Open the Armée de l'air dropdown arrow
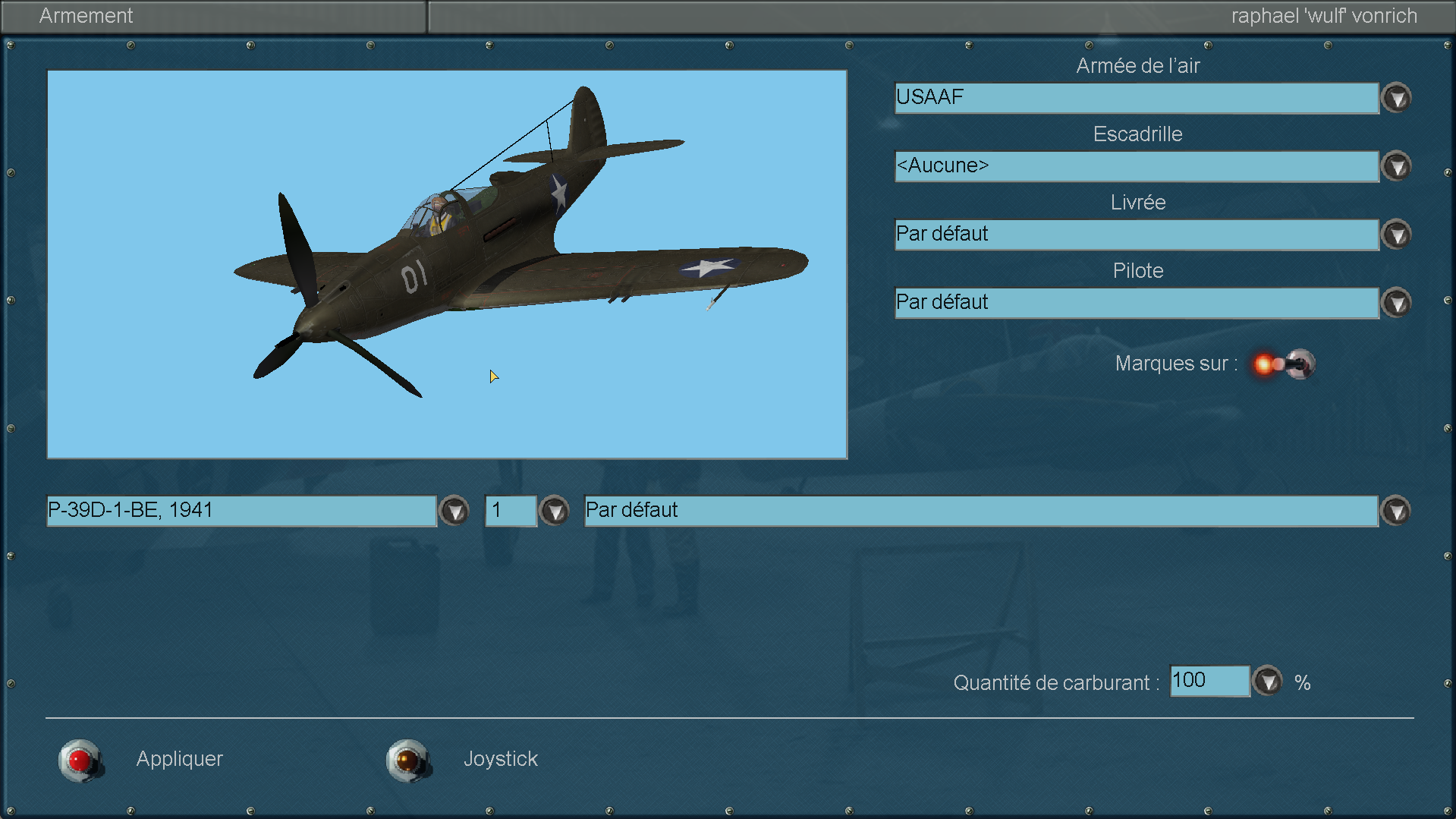The image size is (1456, 819). click(1396, 98)
